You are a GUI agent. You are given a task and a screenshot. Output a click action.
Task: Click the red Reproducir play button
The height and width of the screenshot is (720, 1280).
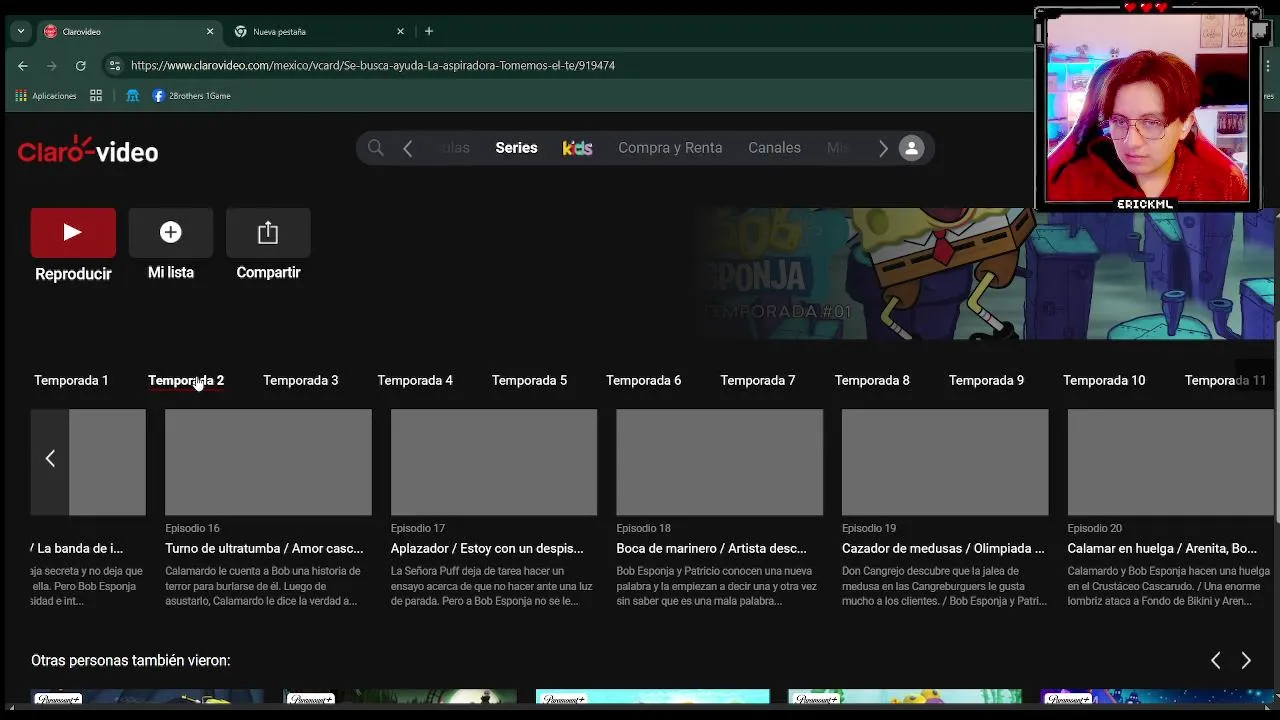[73, 233]
